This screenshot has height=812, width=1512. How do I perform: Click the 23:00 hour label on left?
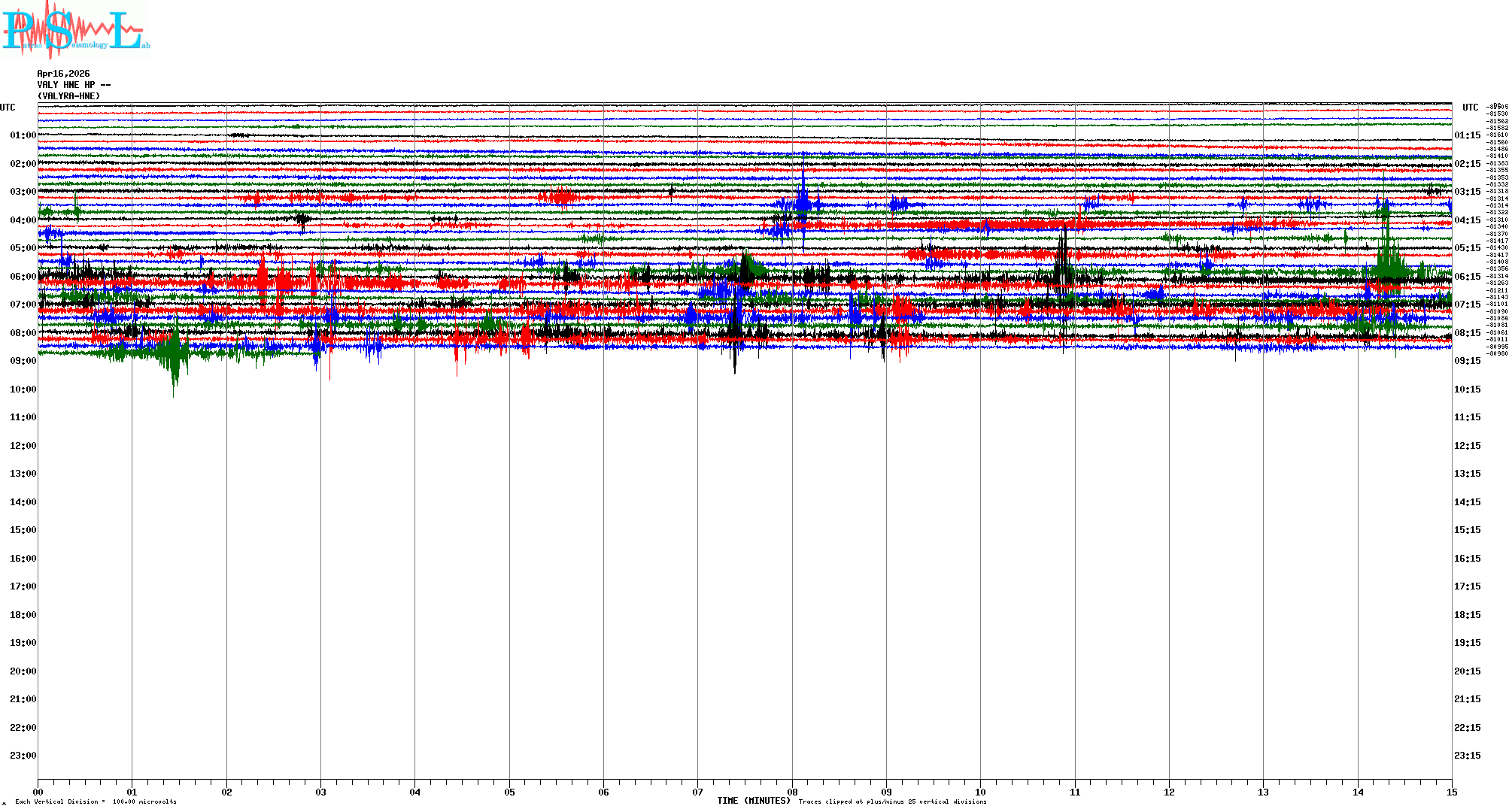tap(23, 756)
